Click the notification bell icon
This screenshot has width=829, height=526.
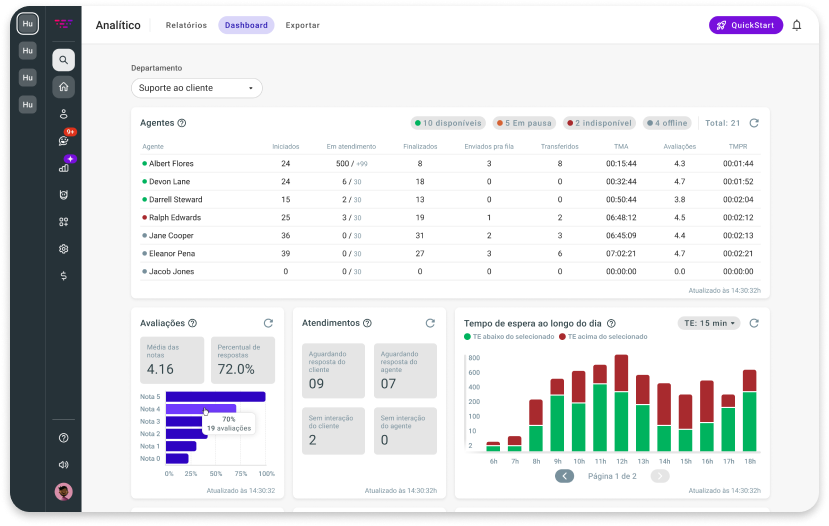[x=797, y=25]
